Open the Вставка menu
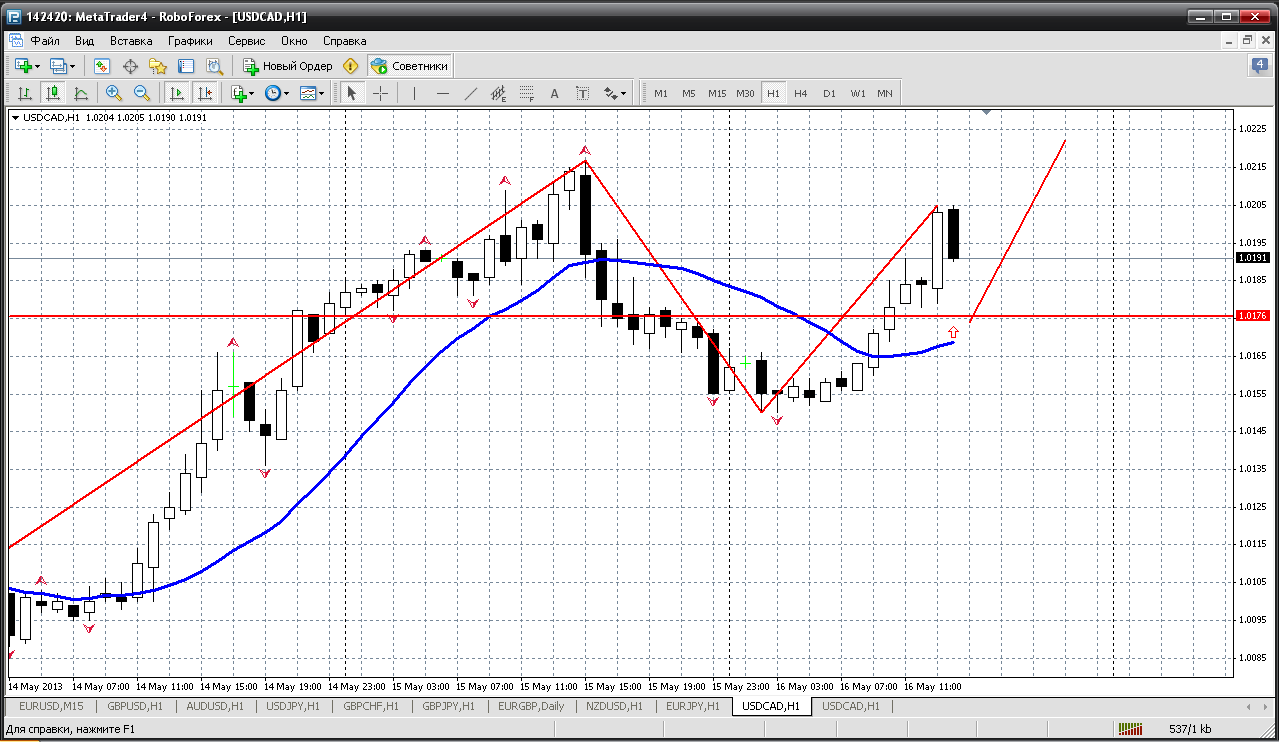 pos(131,41)
